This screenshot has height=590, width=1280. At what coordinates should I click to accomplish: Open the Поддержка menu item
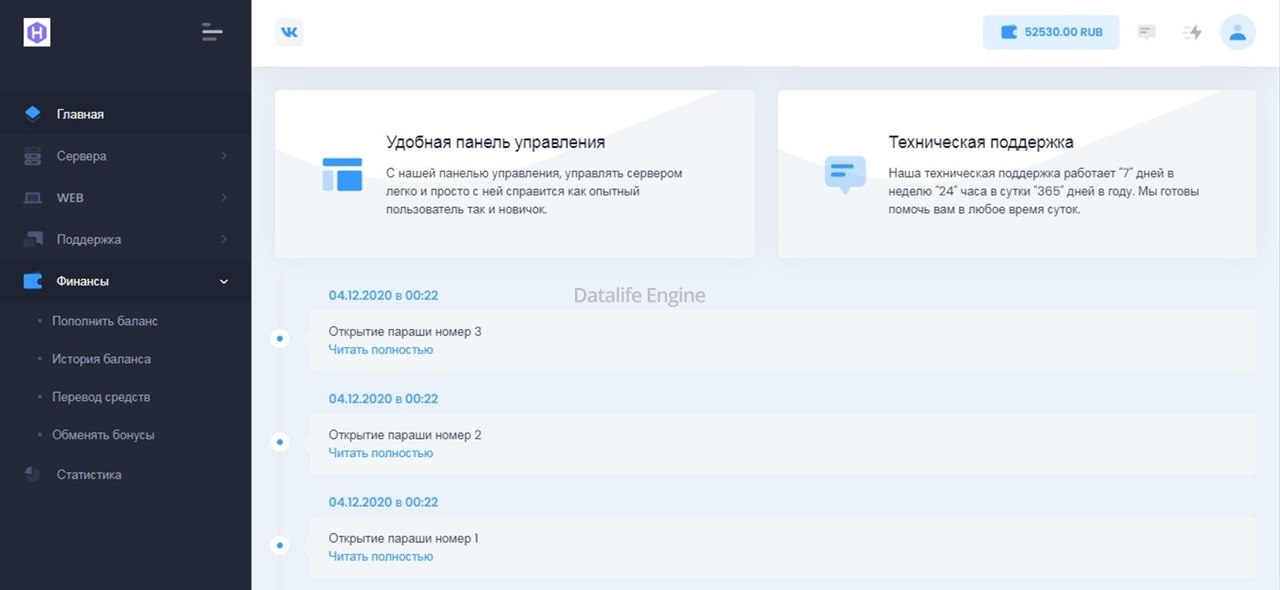click(x=125, y=239)
